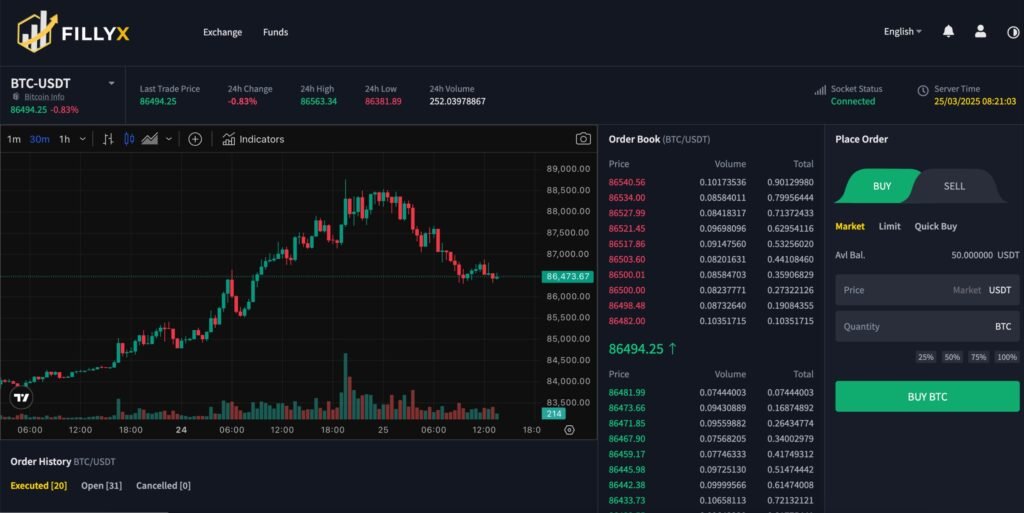This screenshot has height=513, width=1024.
Task: Toggle the dark/light theme icon
Action: [x=1013, y=32]
